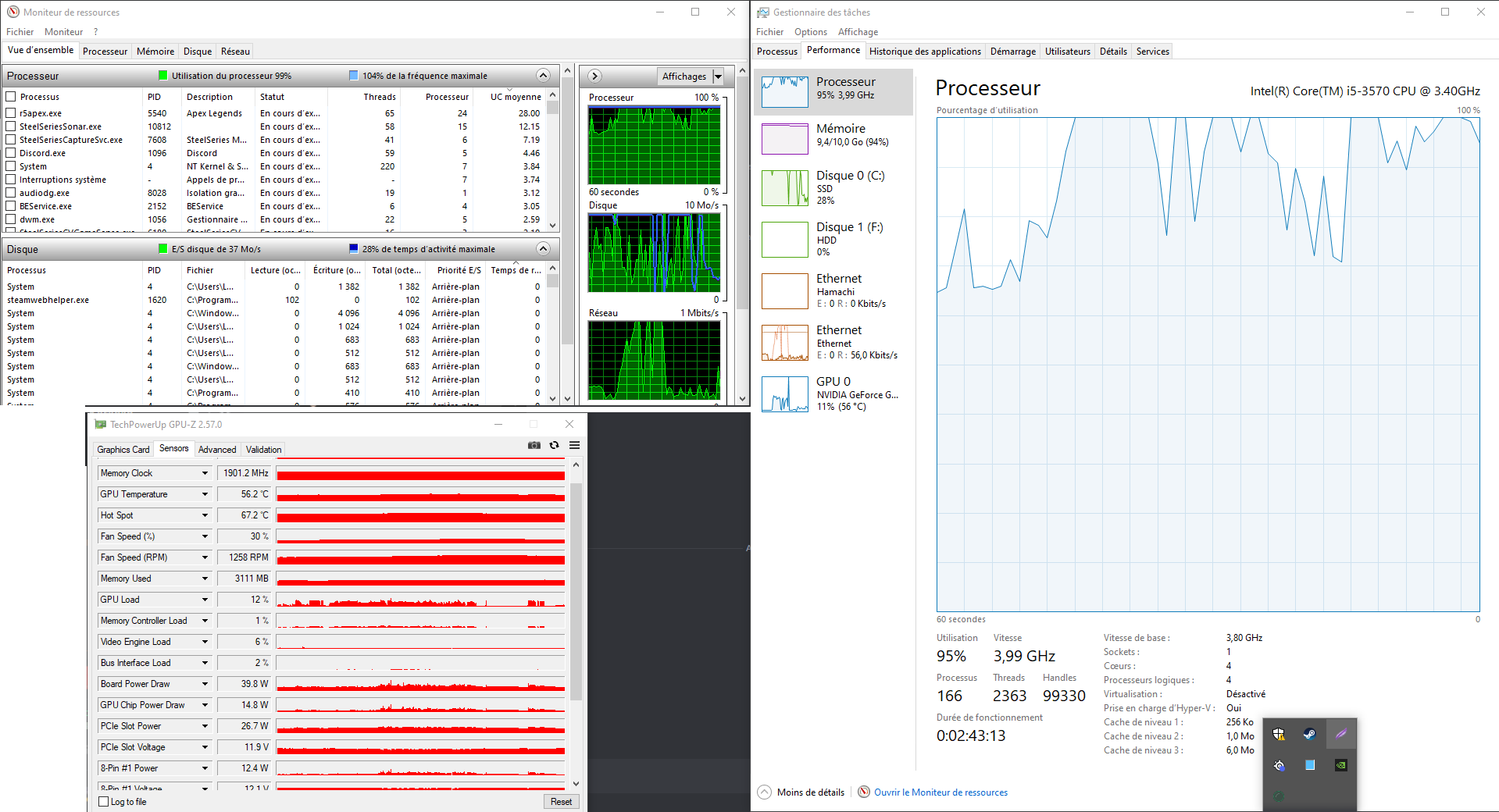1499x812 pixels.
Task: Open the Affichages dropdown arrow
Action: pyautogui.click(x=718, y=77)
